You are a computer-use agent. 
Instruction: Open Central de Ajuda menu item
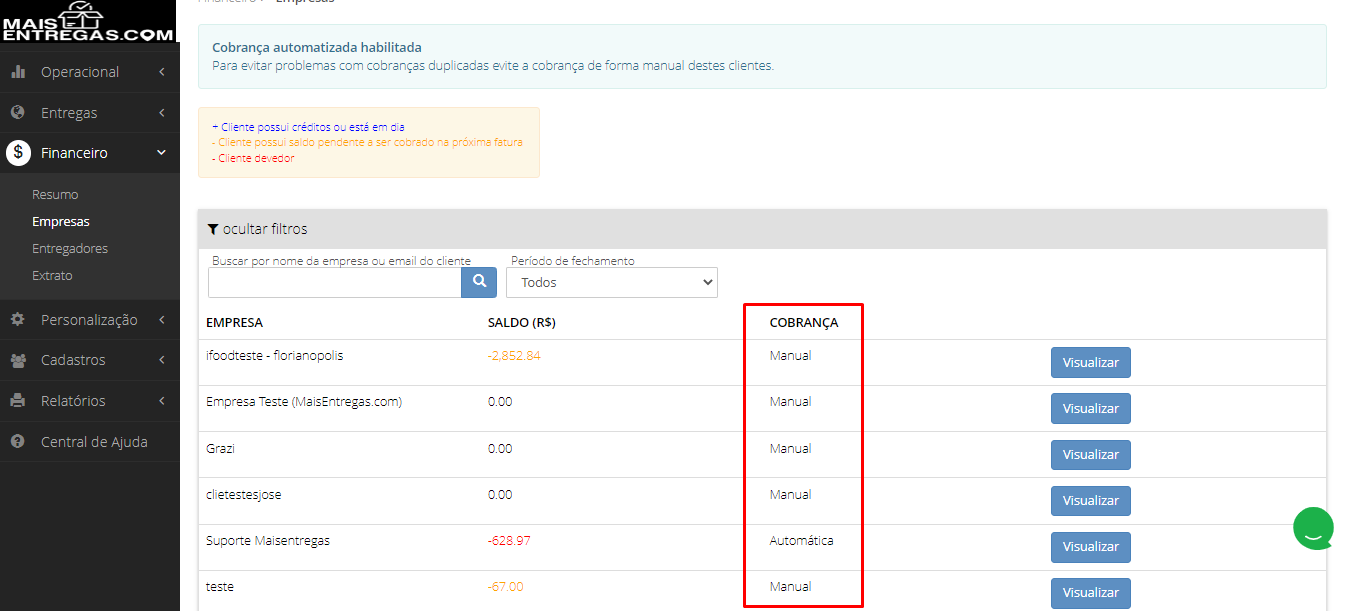point(94,441)
